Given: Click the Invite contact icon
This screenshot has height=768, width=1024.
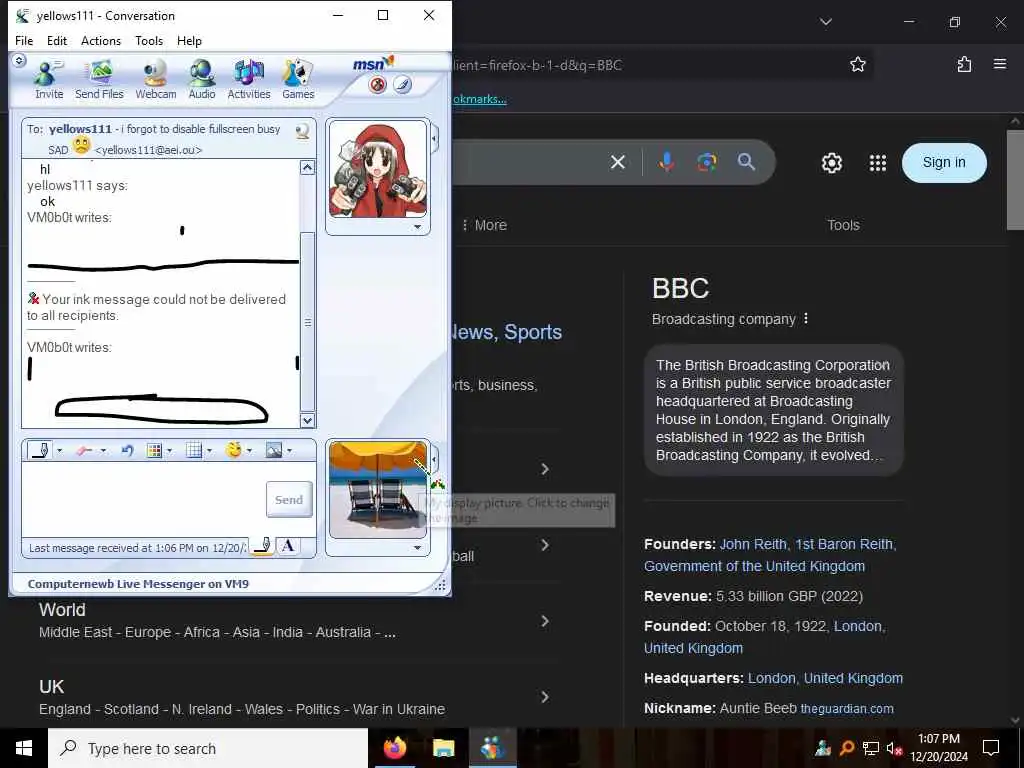Looking at the screenshot, I should (48, 80).
